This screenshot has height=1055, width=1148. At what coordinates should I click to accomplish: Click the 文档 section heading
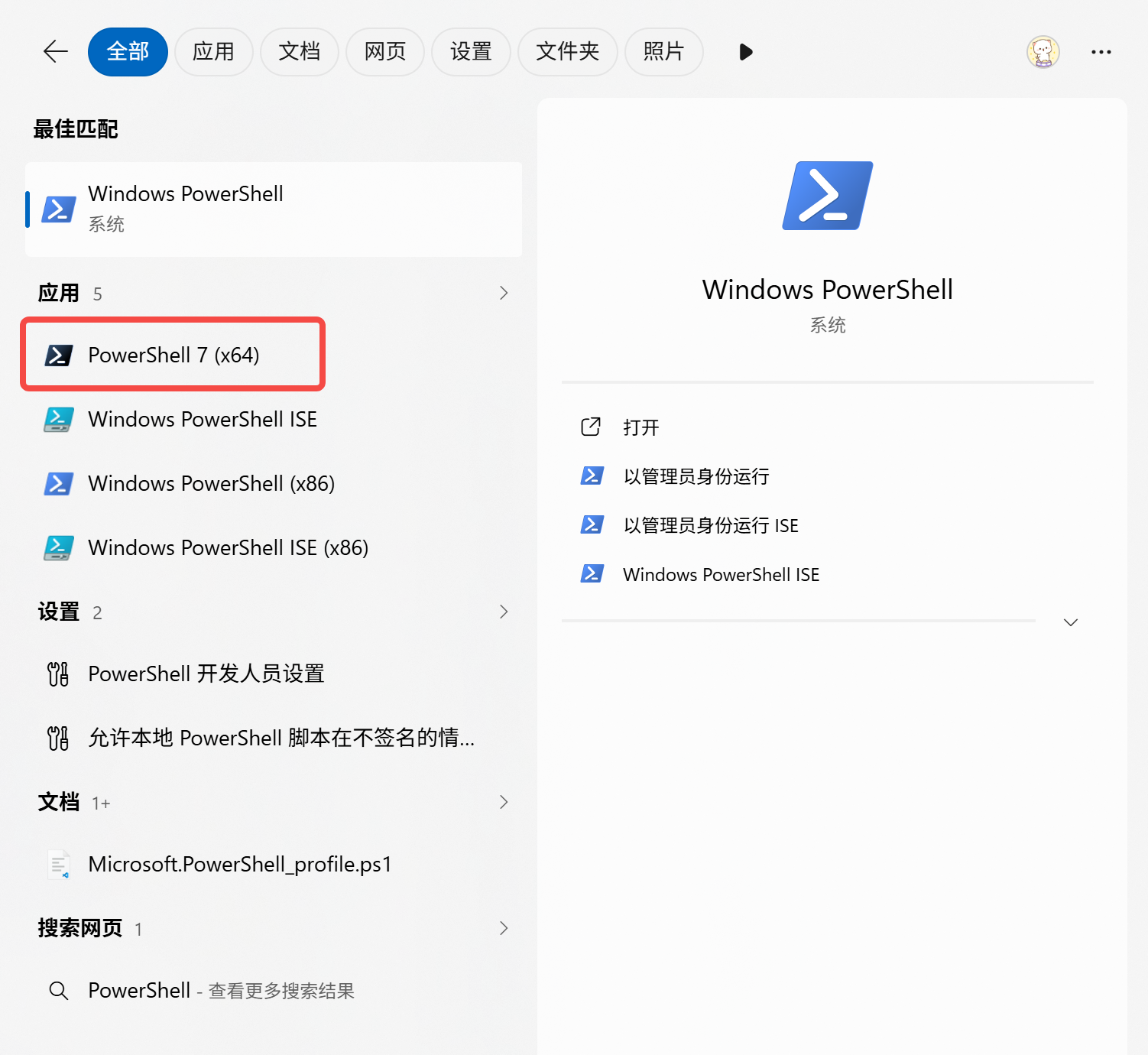(59, 802)
